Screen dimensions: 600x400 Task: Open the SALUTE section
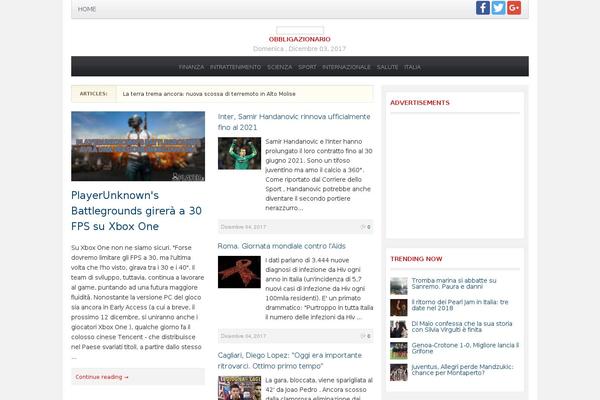point(387,67)
